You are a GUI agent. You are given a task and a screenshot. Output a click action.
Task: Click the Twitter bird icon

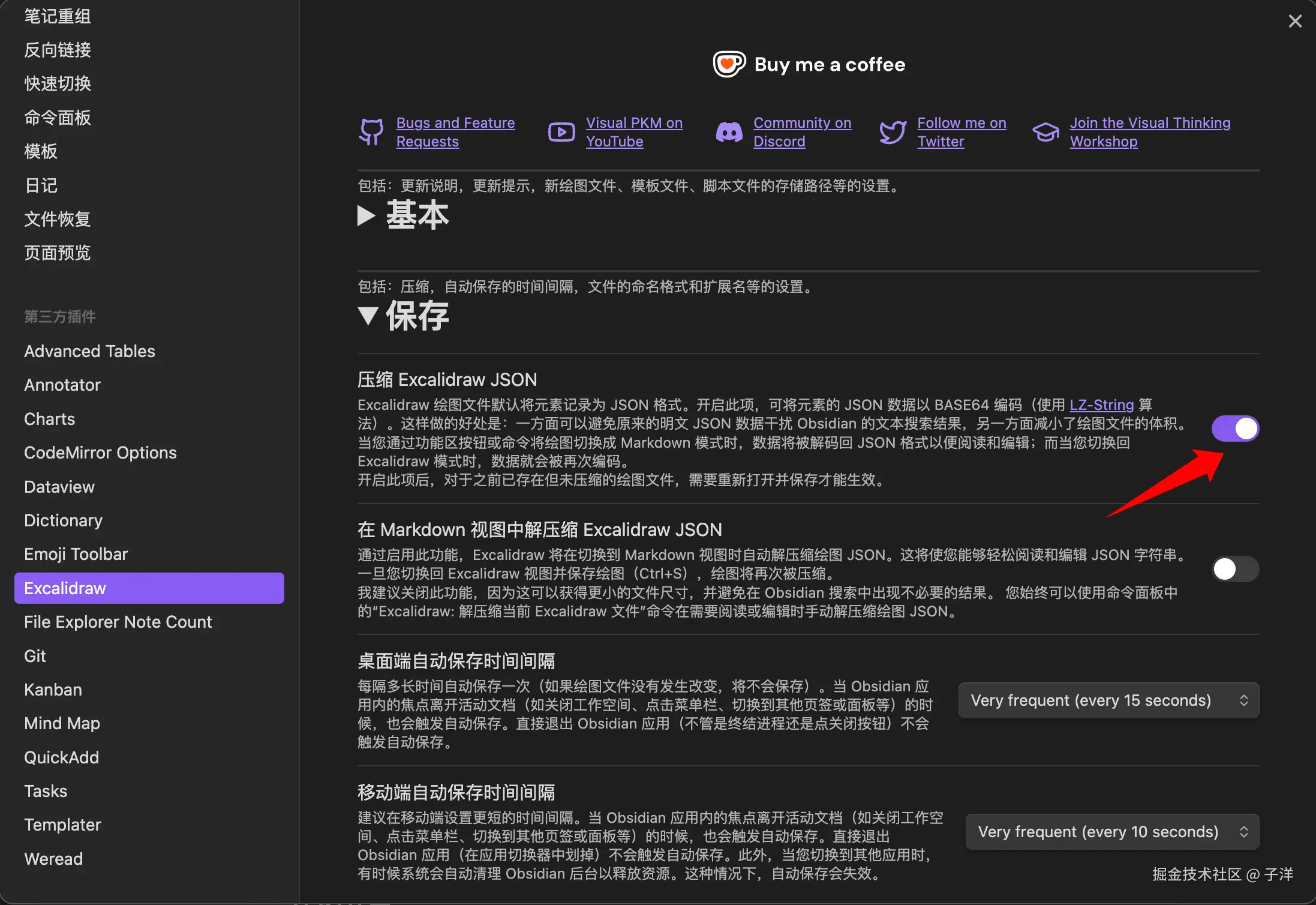coord(893,131)
